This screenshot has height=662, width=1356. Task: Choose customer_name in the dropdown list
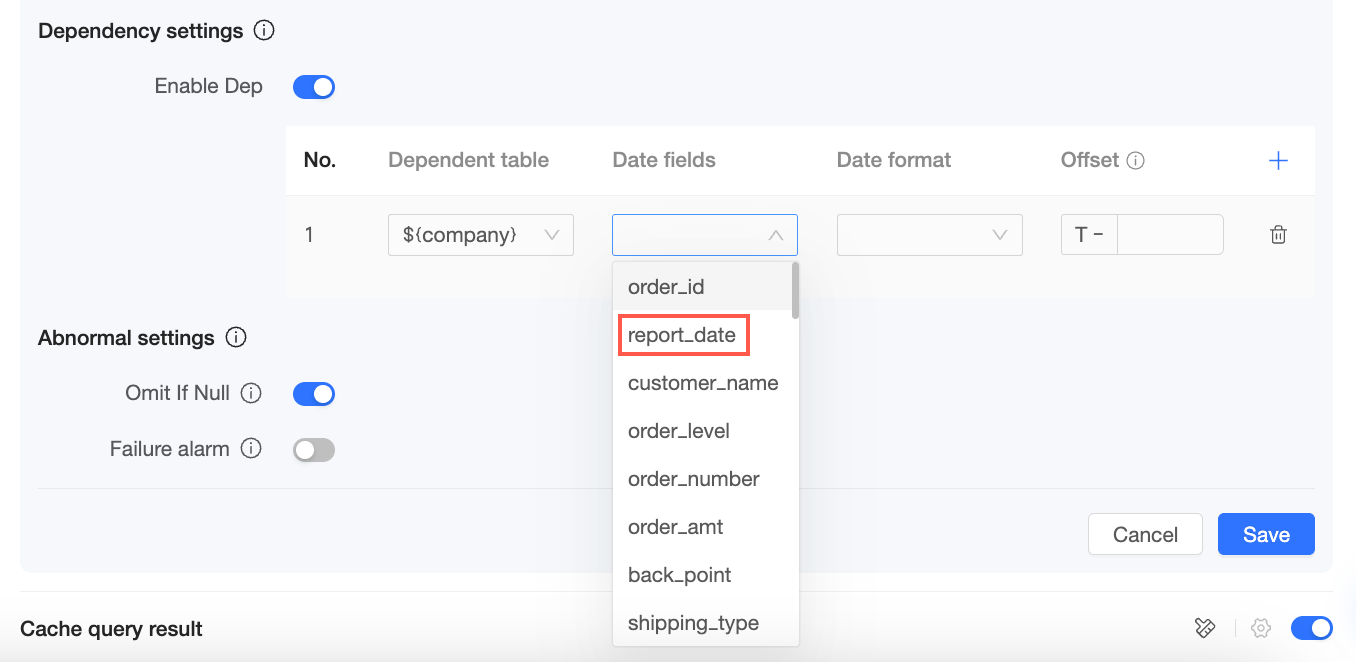[x=703, y=383]
